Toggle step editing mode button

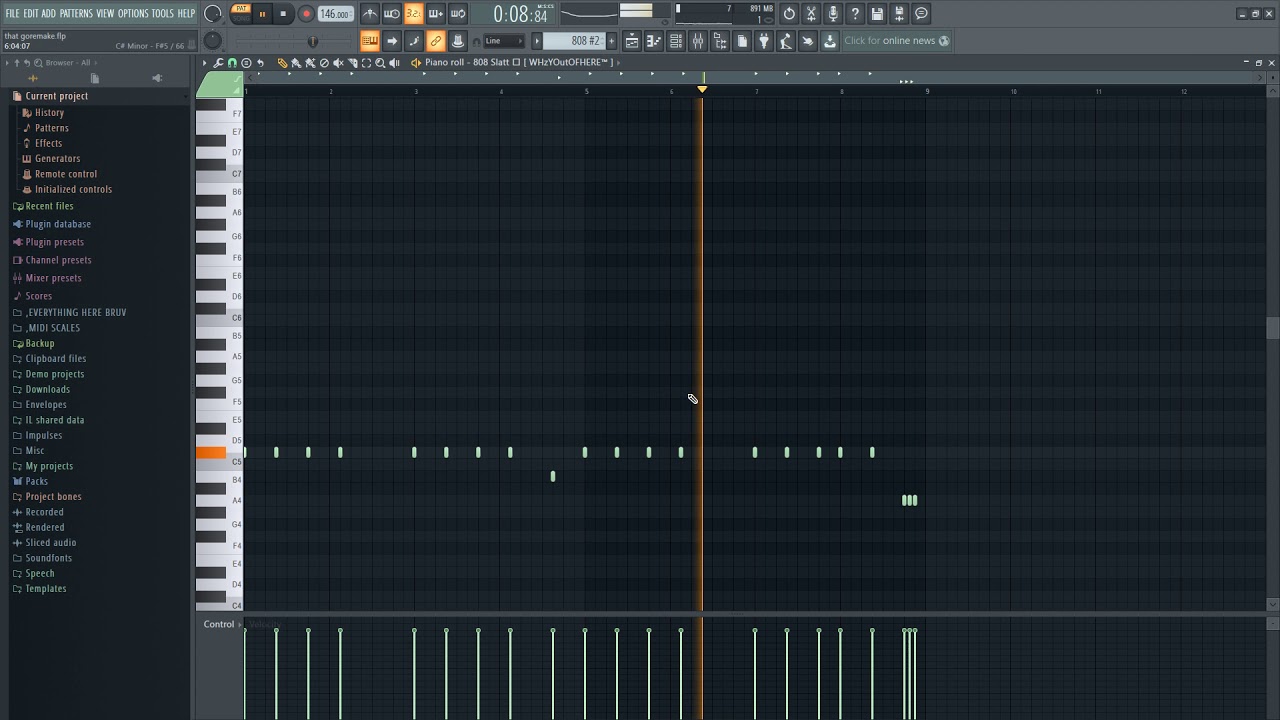point(414,41)
